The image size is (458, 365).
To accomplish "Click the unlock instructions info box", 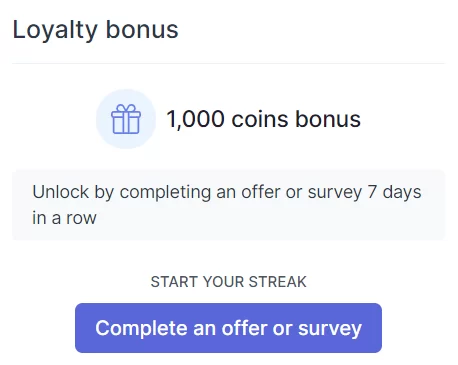I will click(228, 205).
